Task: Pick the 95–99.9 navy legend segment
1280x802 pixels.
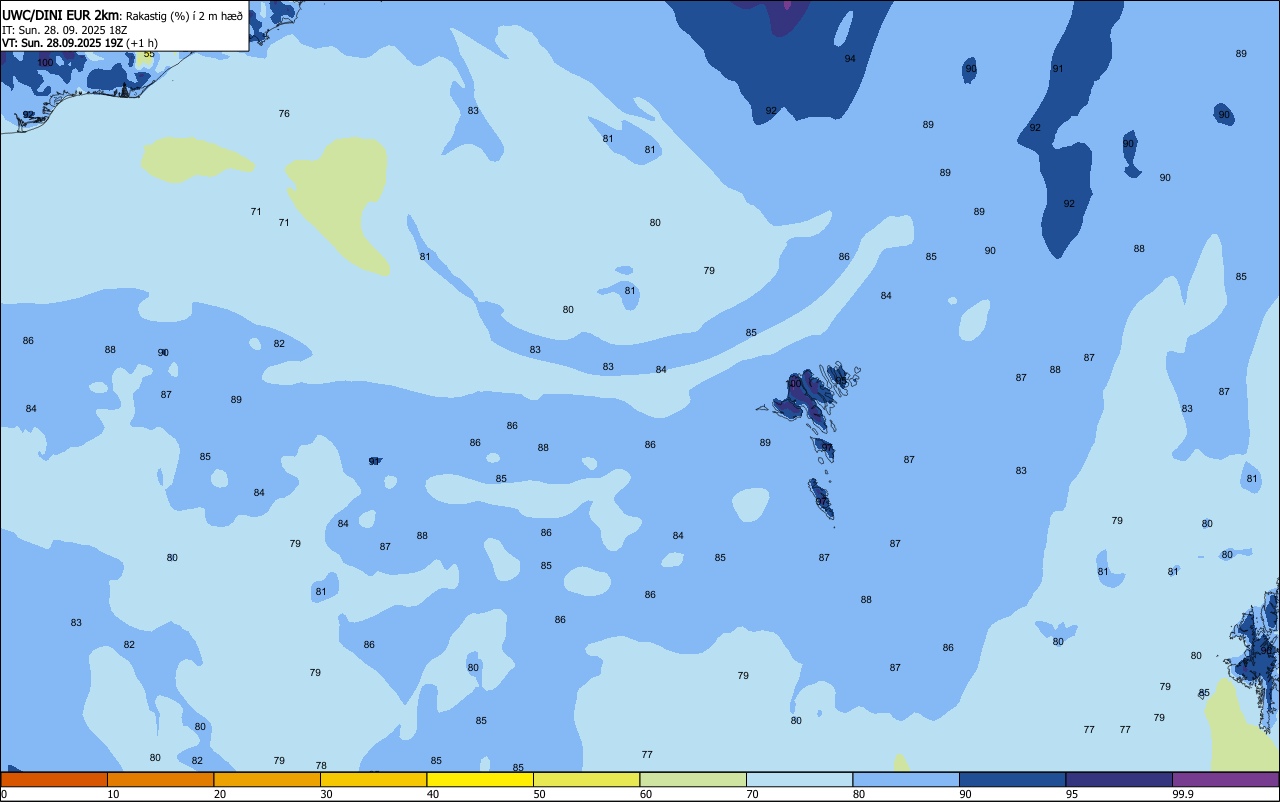Action: [x=1119, y=779]
